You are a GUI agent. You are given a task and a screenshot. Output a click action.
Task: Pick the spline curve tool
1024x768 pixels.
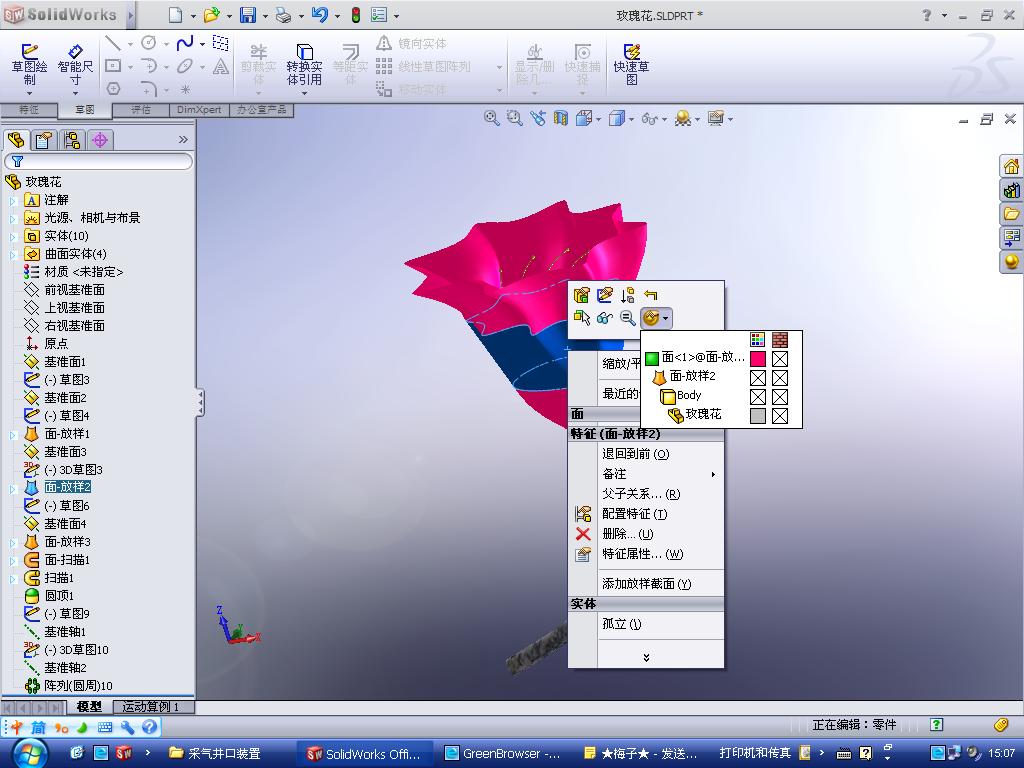pos(185,43)
